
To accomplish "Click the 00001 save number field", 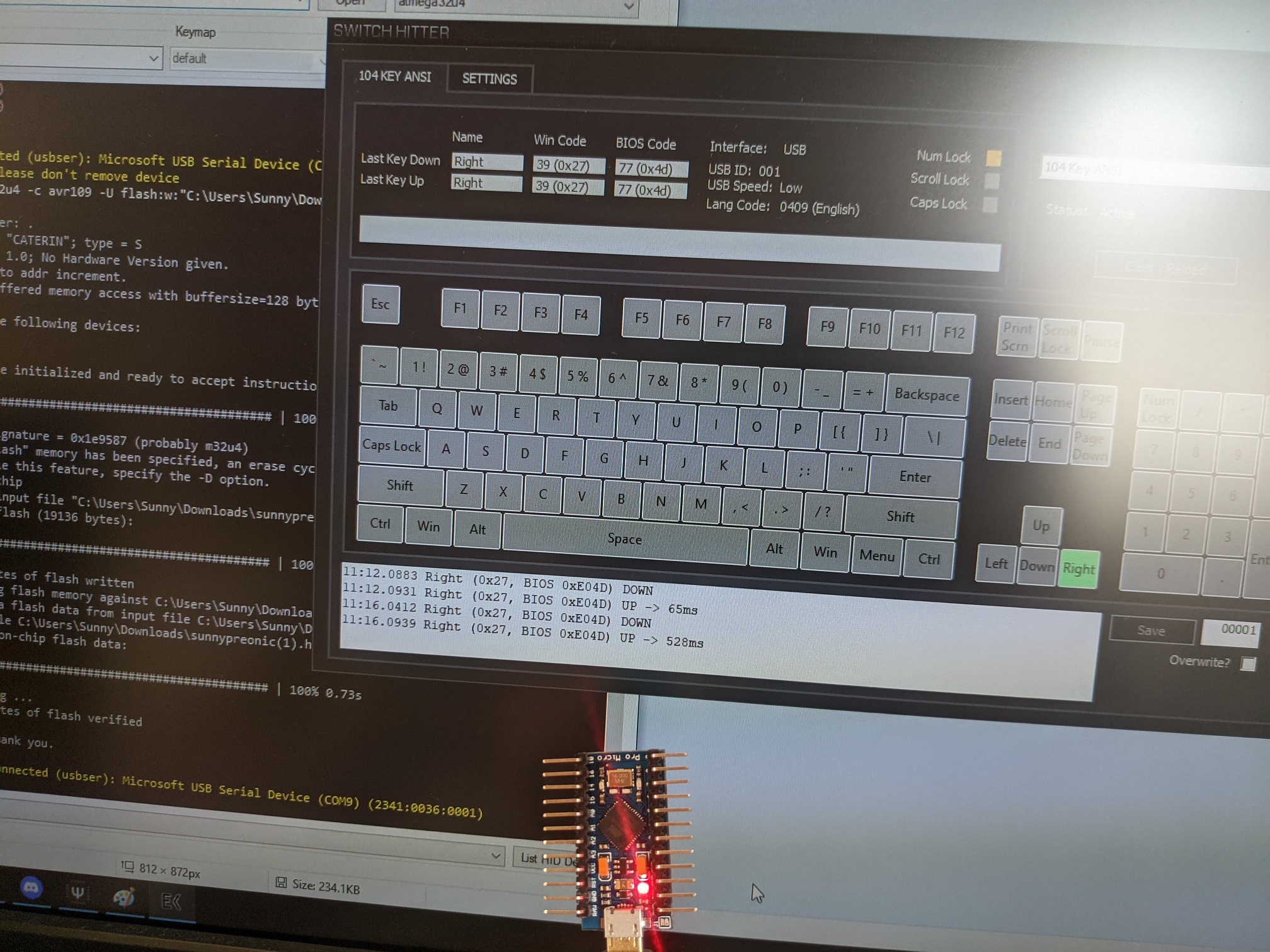I will tap(1230, 631).
